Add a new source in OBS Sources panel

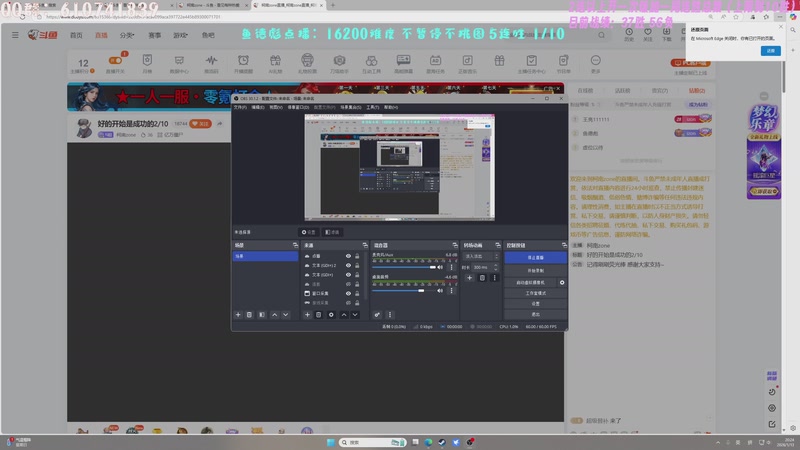tap(307, 315)
